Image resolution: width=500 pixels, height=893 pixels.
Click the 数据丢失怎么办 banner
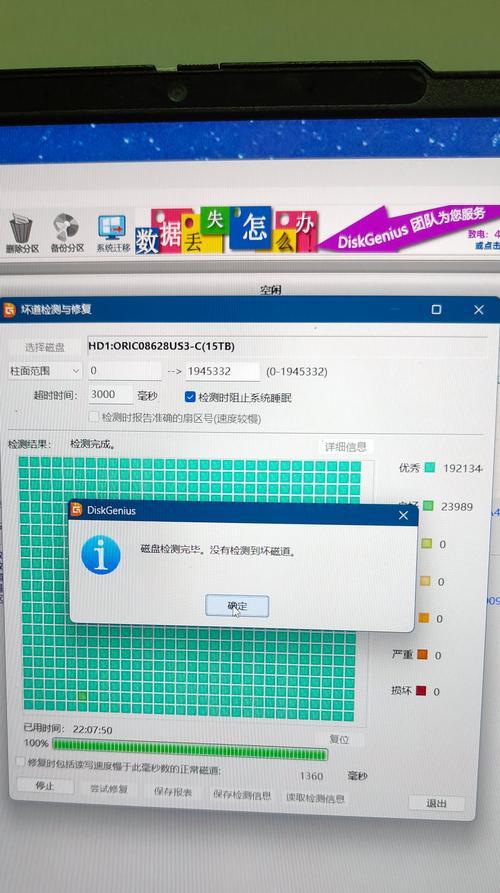coord(226,231)
